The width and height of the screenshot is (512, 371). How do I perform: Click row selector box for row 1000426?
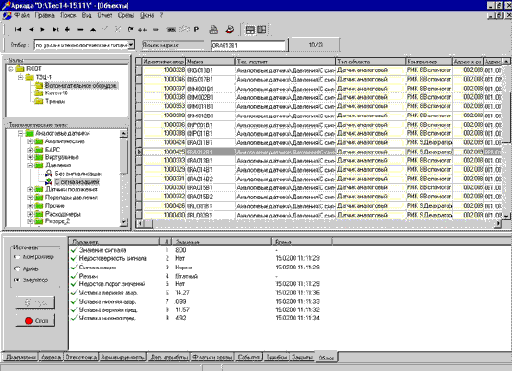click(x=139, y=206)
